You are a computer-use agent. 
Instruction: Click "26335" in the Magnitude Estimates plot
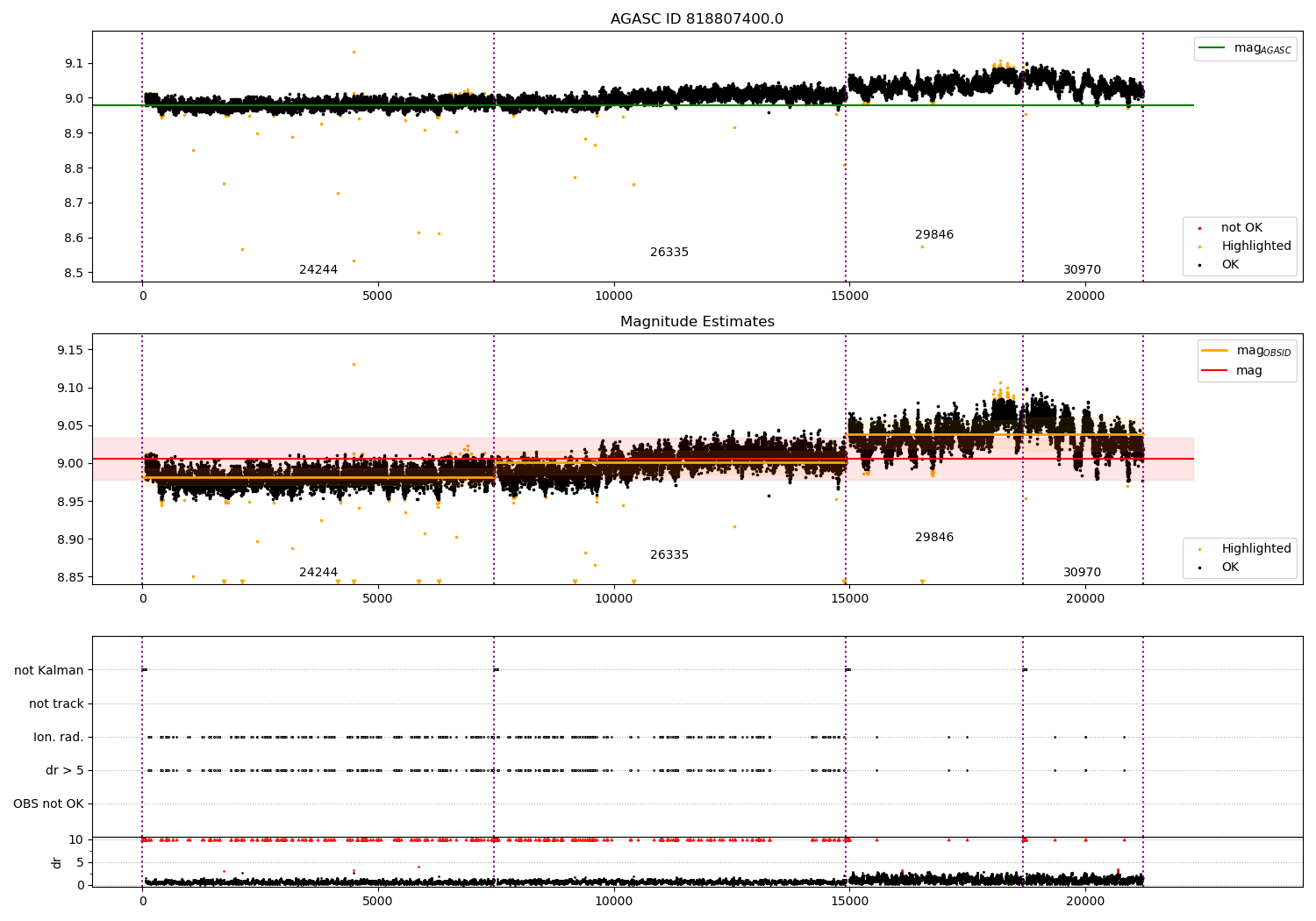(x=669, y=555)
